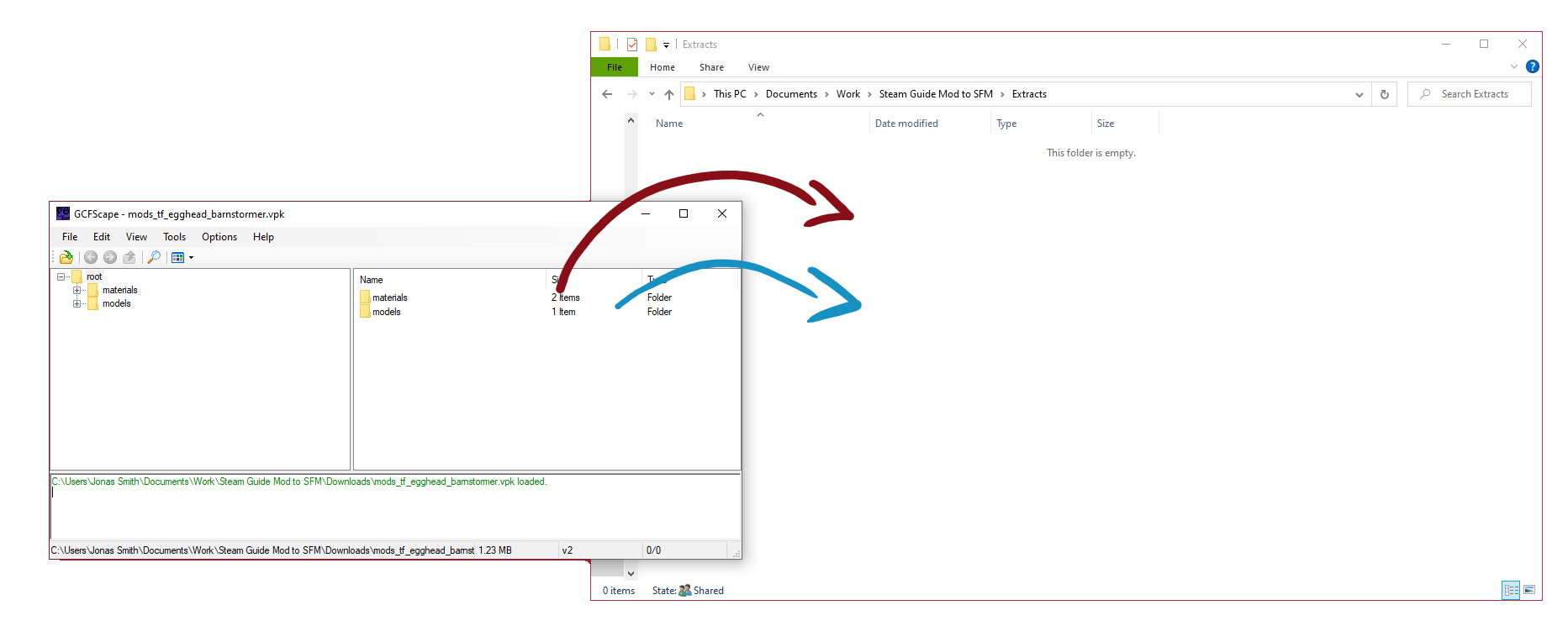
Task: Open GCFScape Options menu
Action: pos(219,237)
